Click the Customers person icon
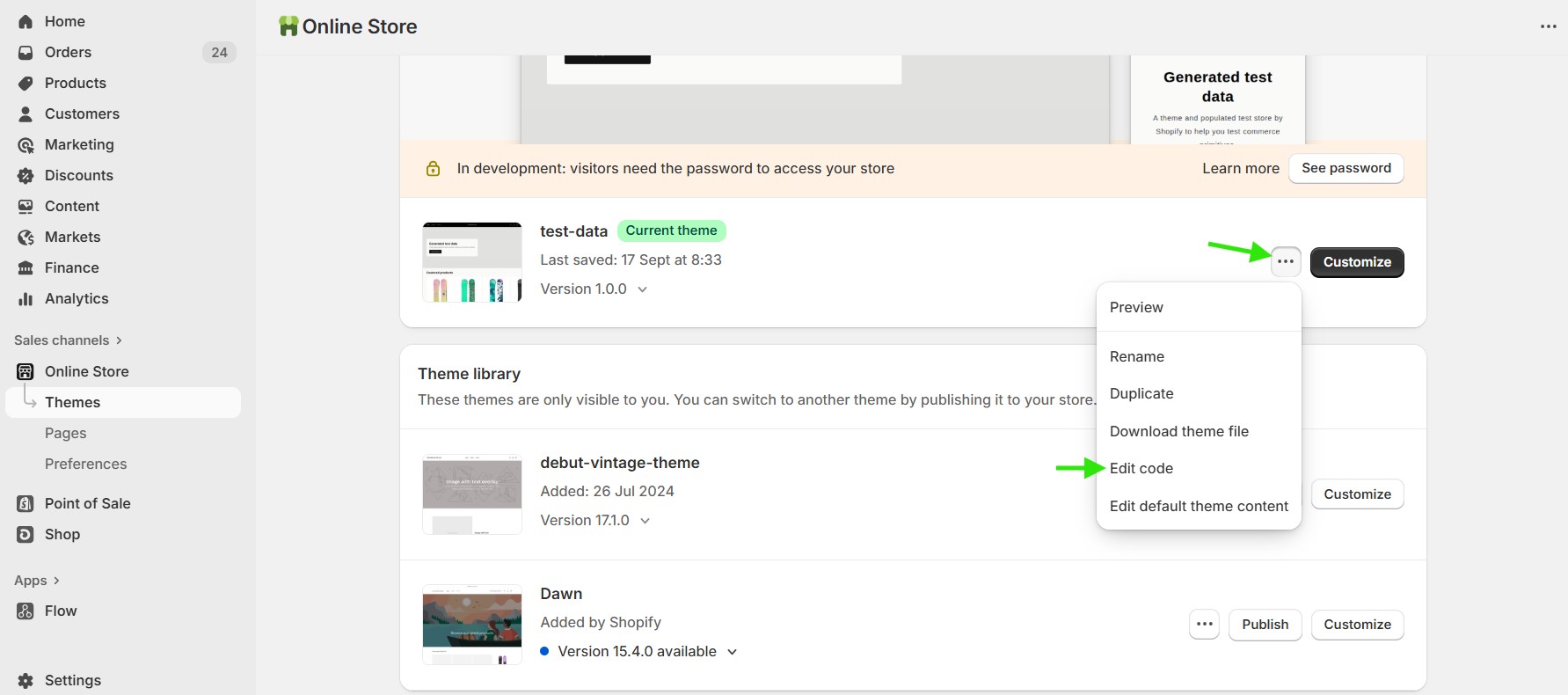The image size is (1568, 695). (x=26, y=113)
